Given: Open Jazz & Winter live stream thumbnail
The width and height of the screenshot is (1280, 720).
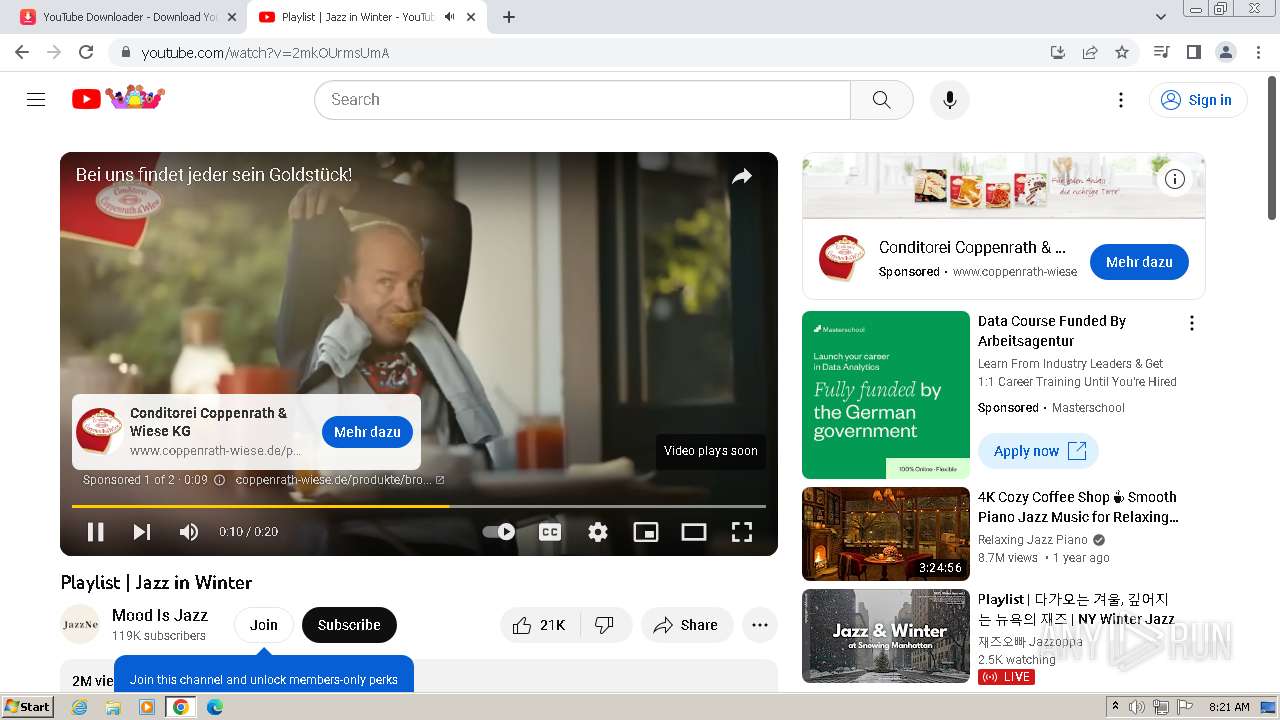Looking at the screenshot, I should [886, 636].
